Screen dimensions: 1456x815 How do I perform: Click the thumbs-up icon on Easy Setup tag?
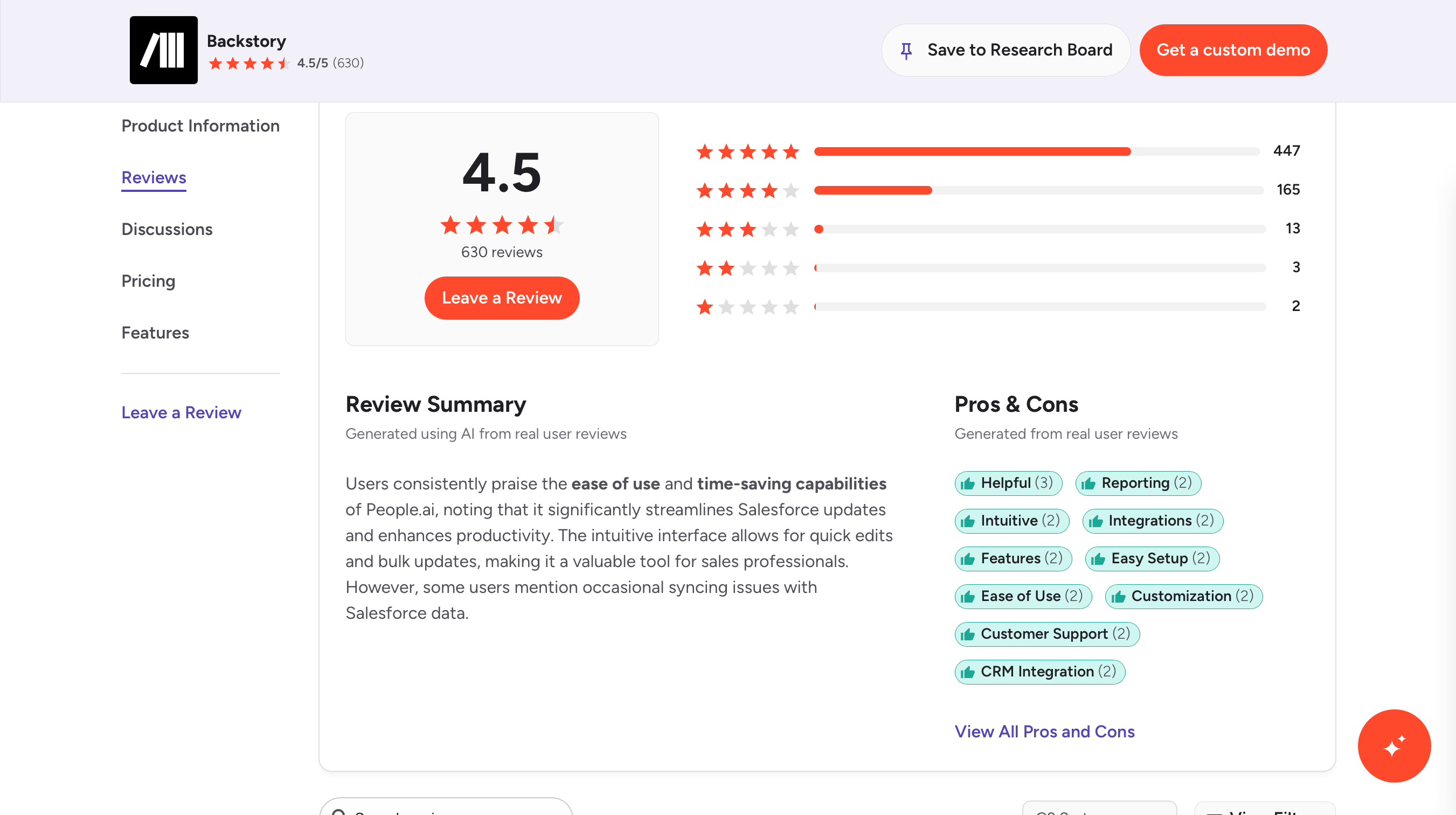[1098, 560]
